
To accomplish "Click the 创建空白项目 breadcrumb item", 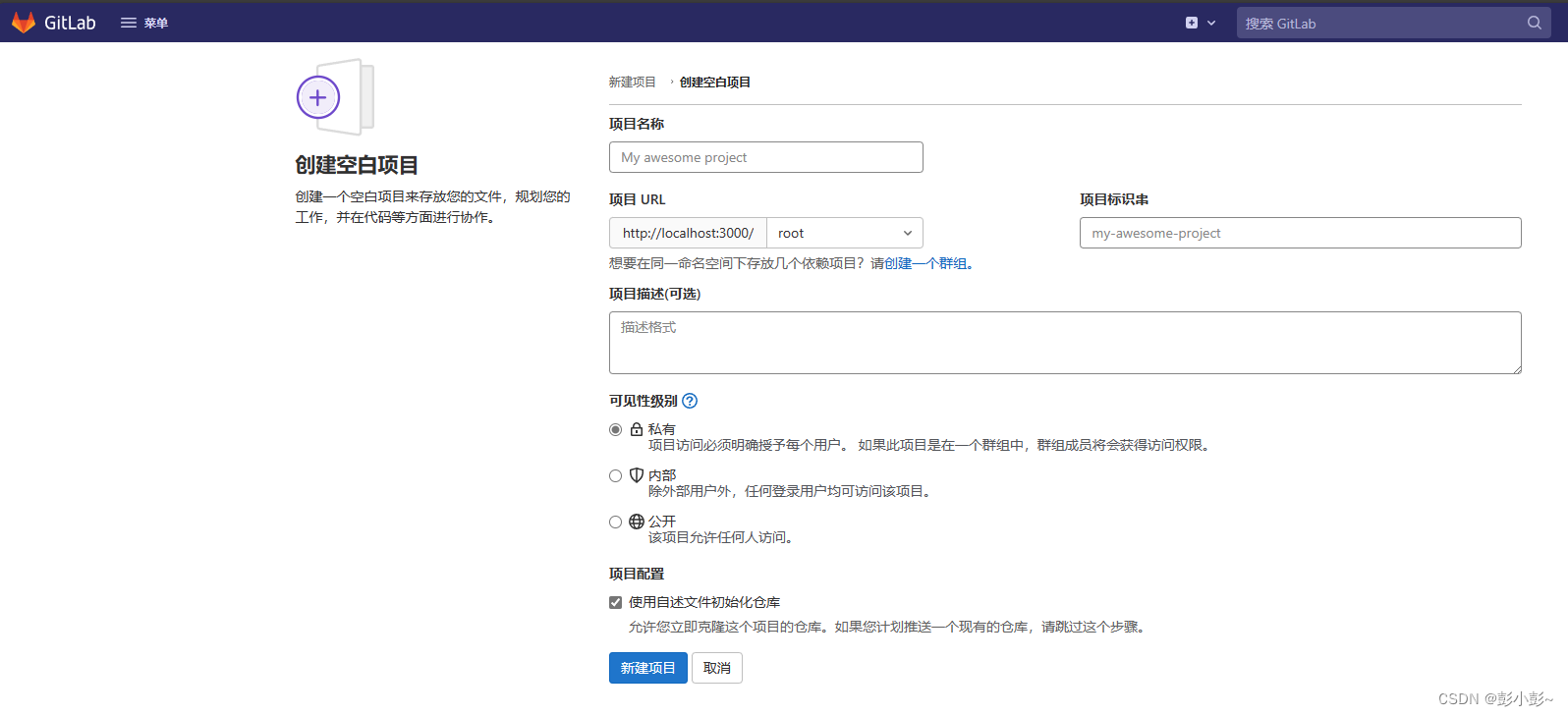I will pos(715,82).
